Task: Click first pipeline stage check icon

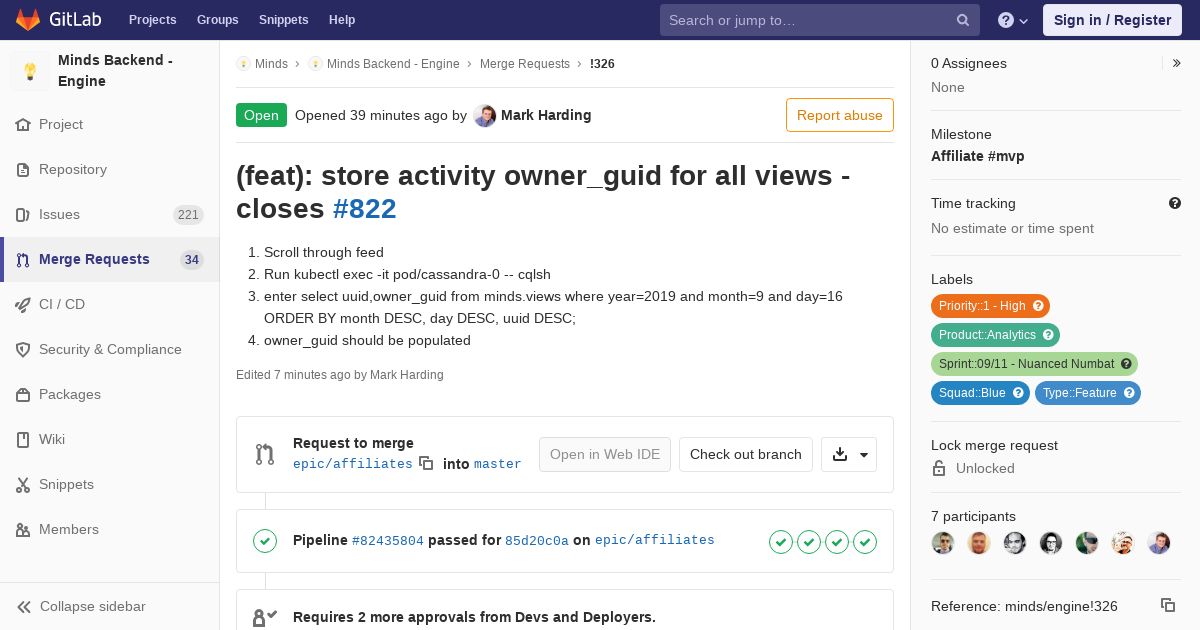Action: tap(781, 542)
